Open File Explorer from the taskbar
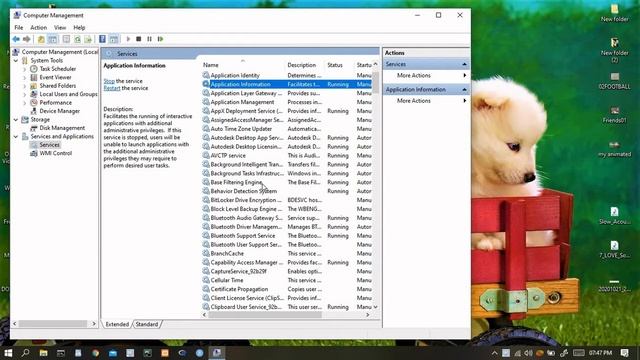Image resolution: width=640 pixels, height=360 pixels. click(43, 353)
